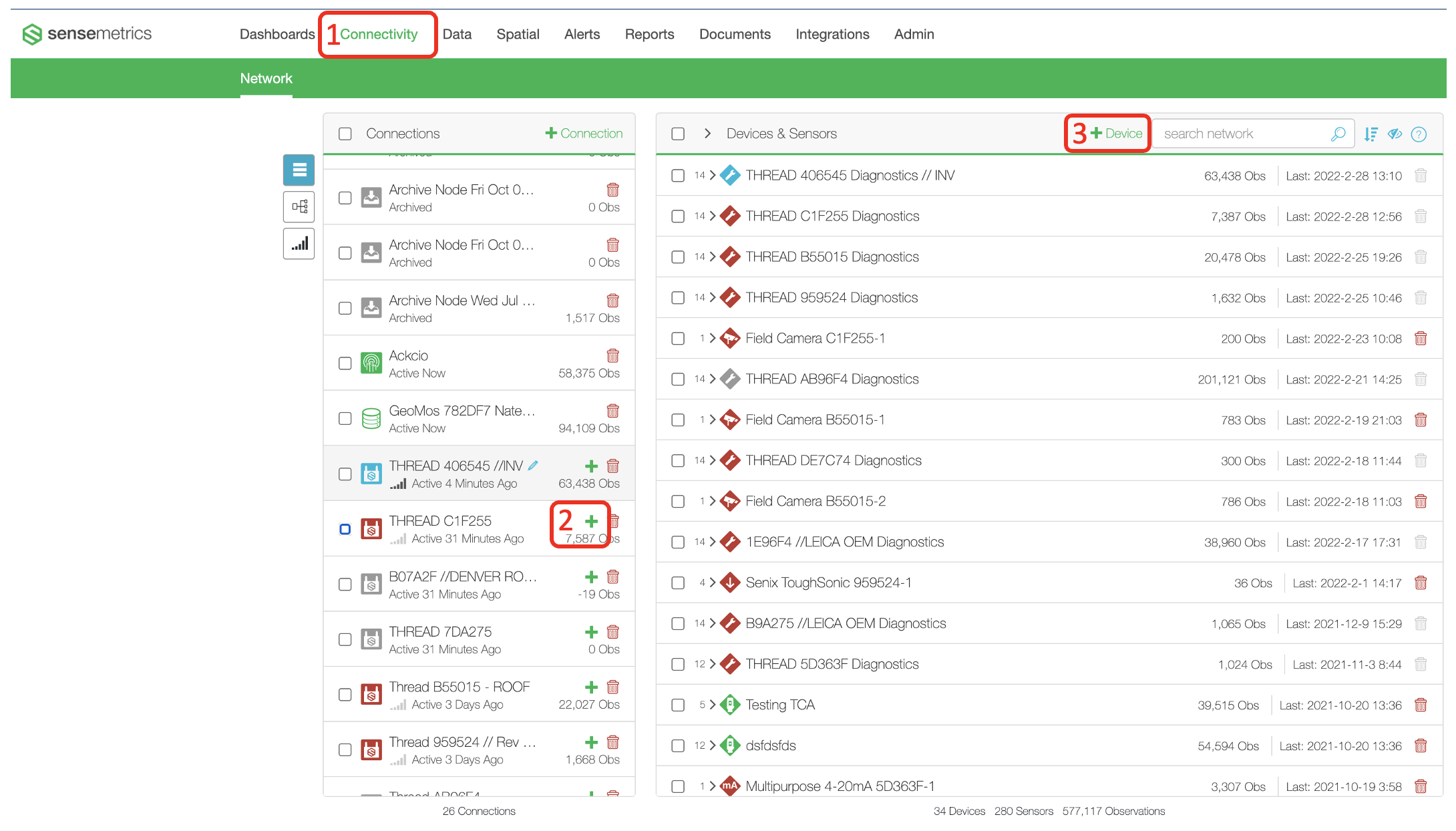
Task: Click the + Connection button
Action: [x=584, y=134]
